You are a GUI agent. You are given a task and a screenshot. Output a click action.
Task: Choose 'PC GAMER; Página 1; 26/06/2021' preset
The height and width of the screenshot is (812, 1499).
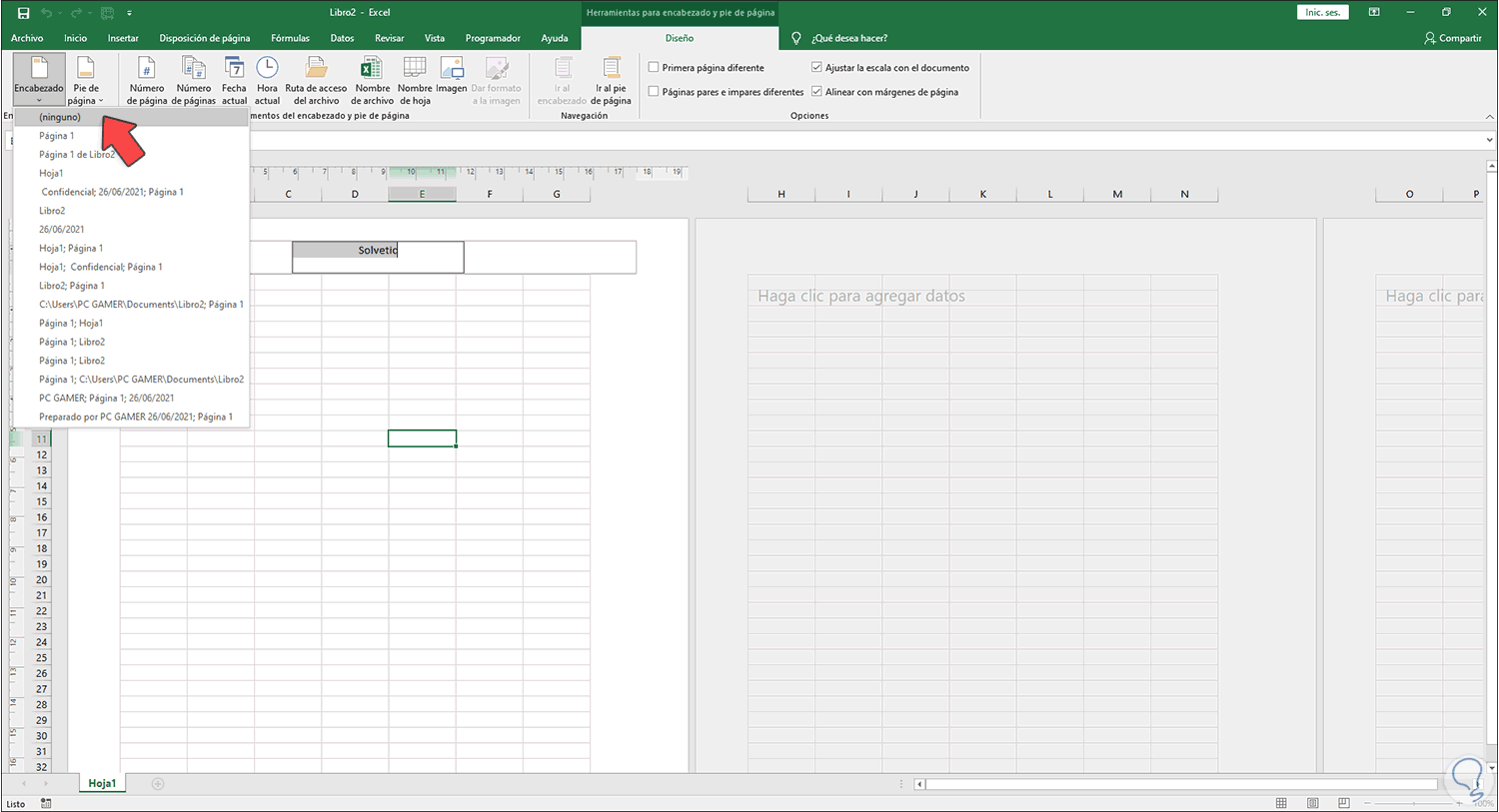[131, 398]
